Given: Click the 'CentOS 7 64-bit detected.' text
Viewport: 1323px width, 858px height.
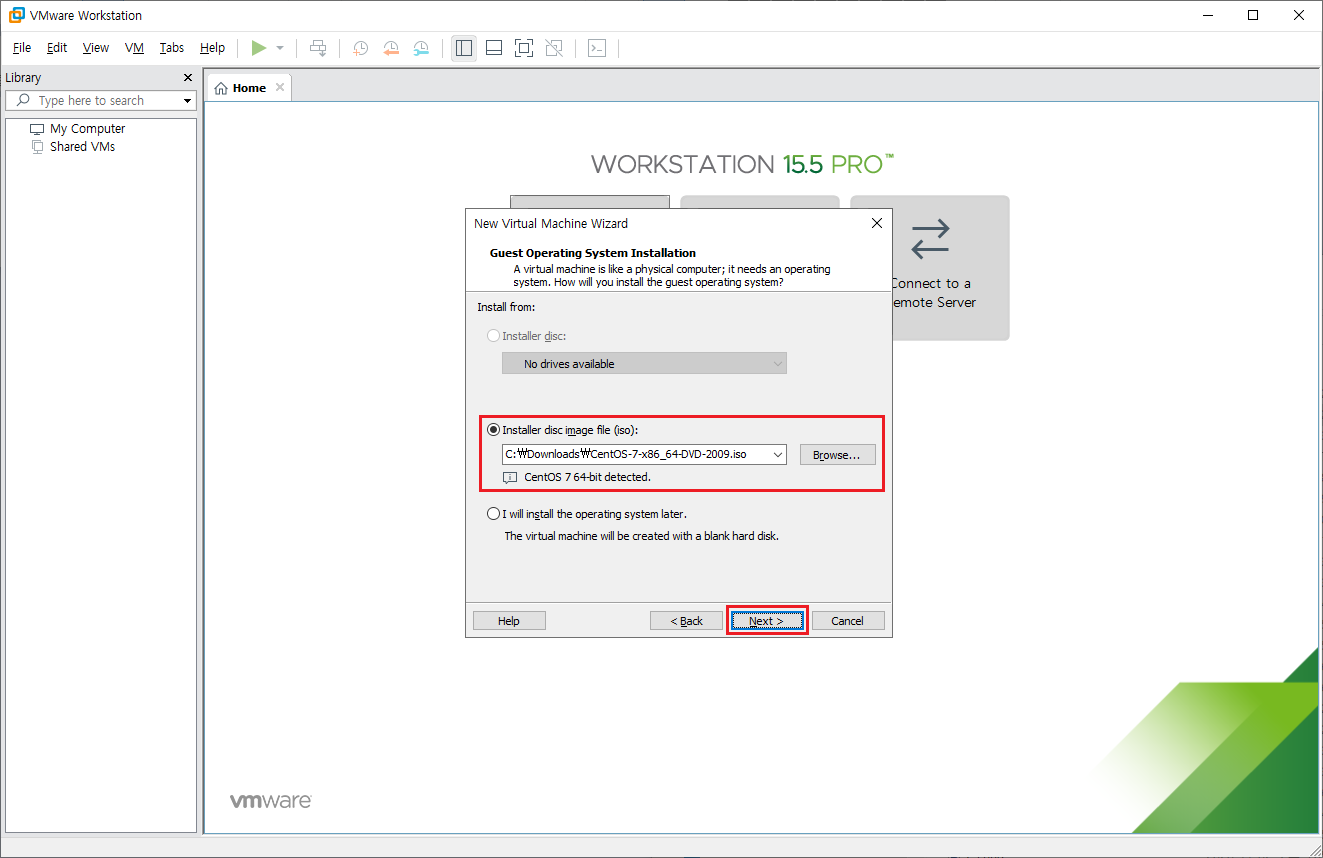Looking at the screenshot, I should (x=587, y=477).
